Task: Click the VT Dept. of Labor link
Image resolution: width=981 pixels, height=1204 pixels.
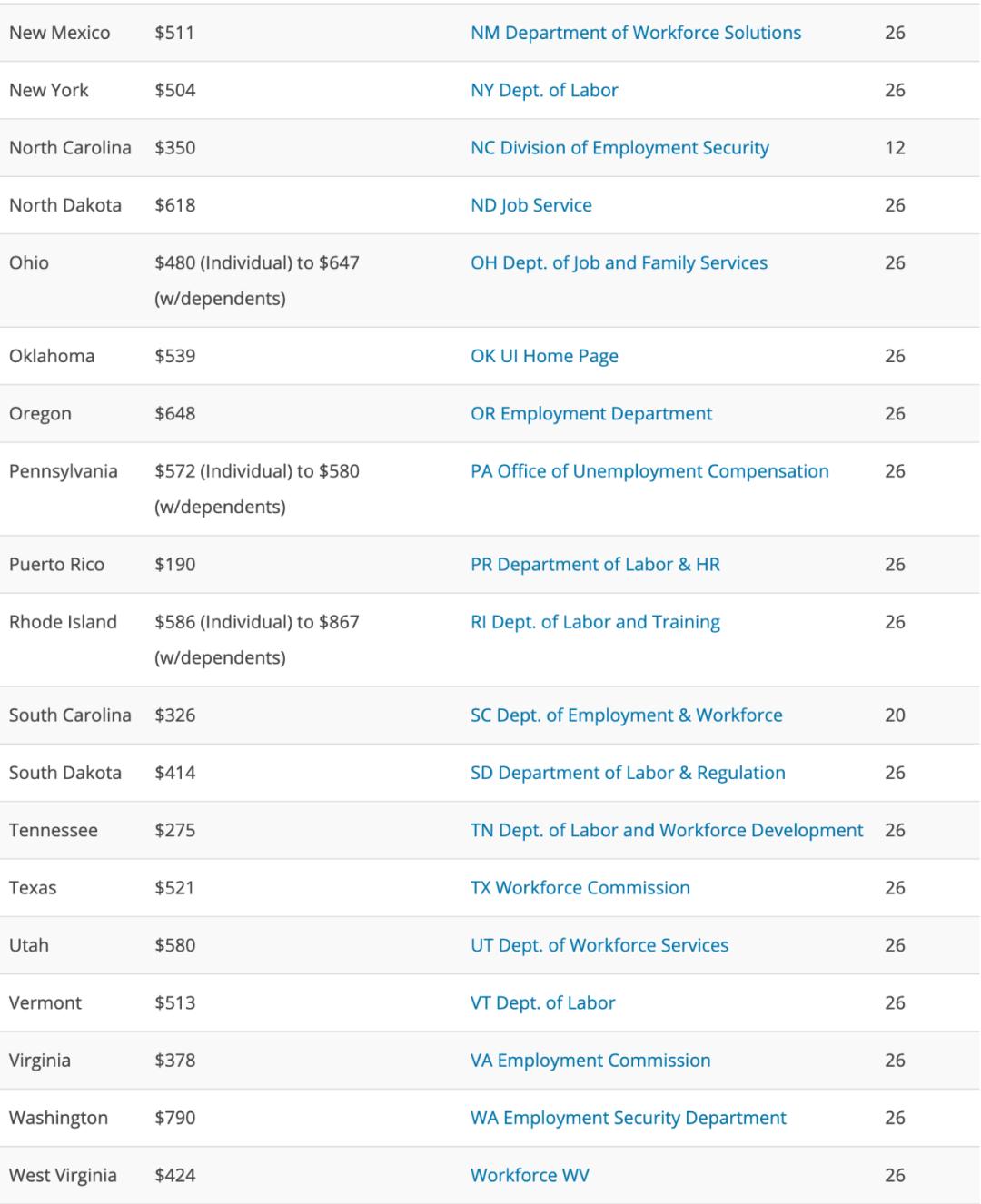Action: click(x=543, y=1002)
